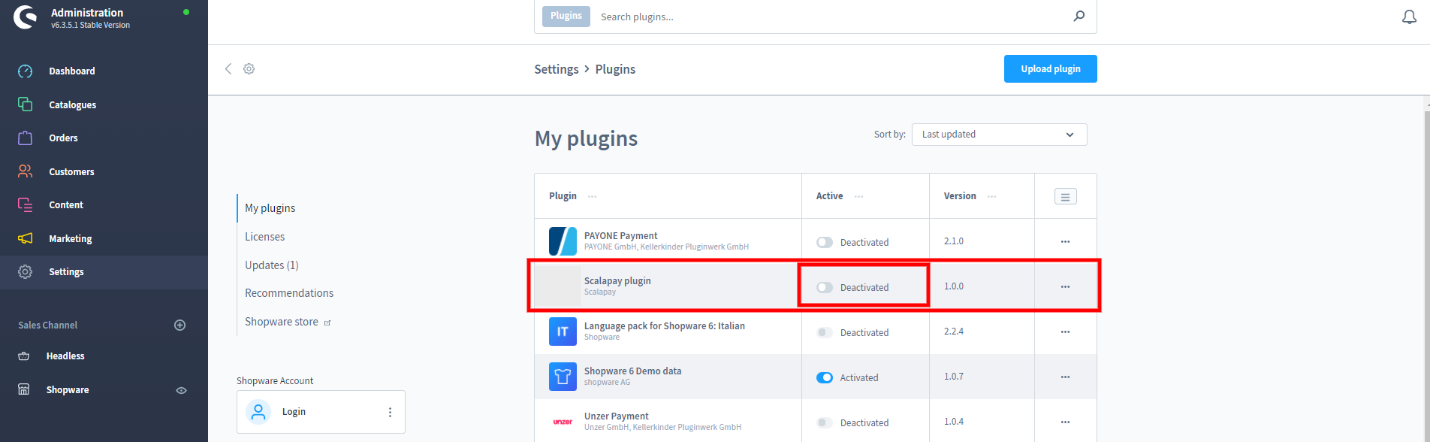Toggle Scalapay plugin active switch
The height and width of the screenshot is (442, 1430).
[824, 287]
